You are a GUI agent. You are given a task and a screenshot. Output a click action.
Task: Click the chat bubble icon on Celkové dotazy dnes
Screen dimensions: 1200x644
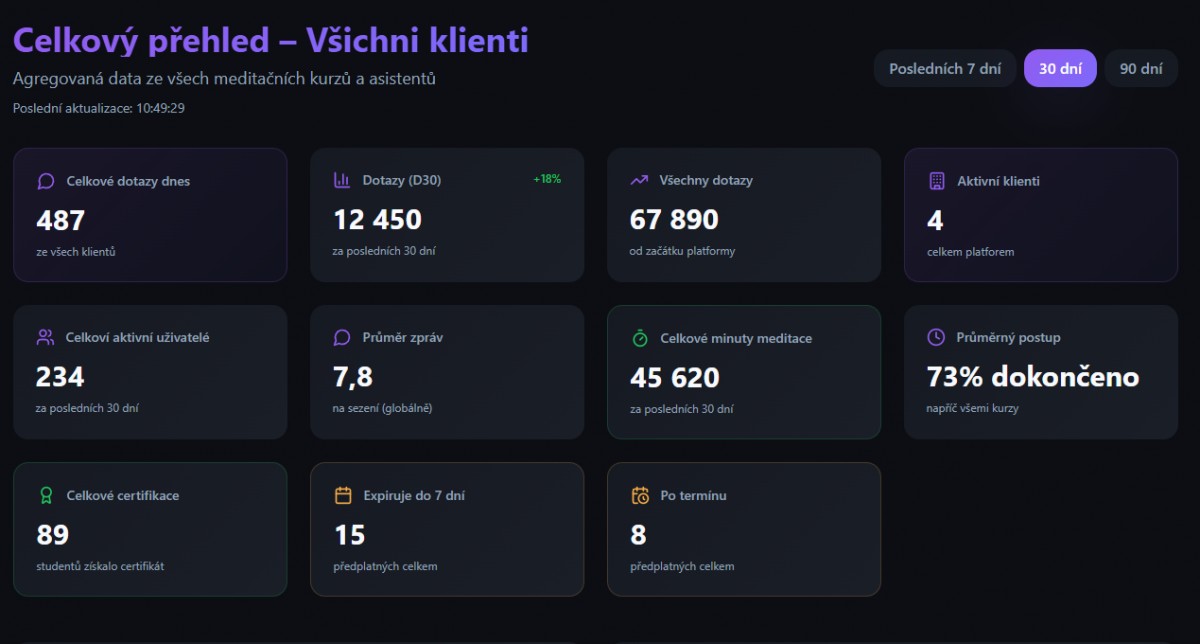click(x=44, y=181)
